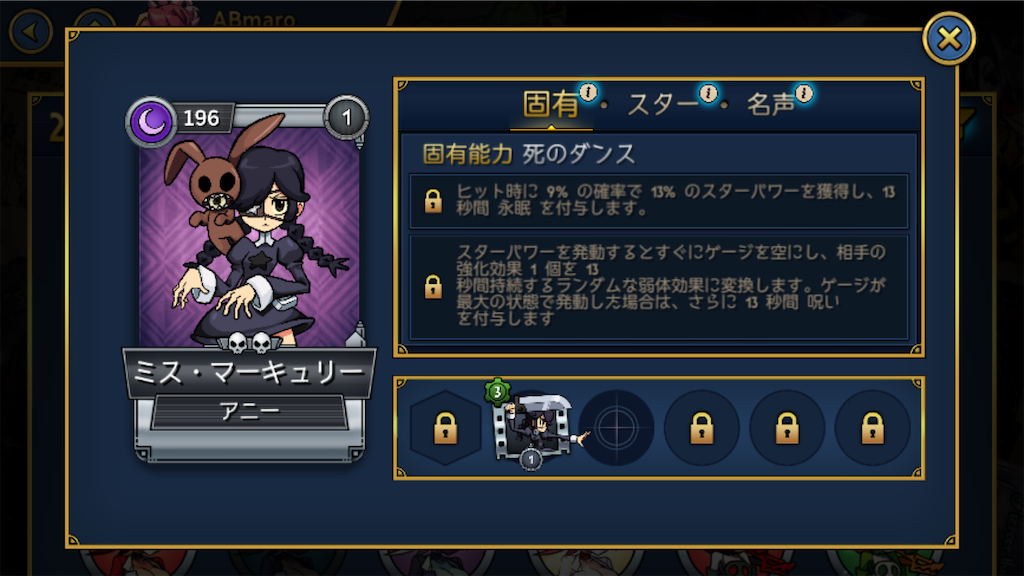Tap info icon next to 固有
This screenshot has width=1024, height=576.
tap(588, 93)
